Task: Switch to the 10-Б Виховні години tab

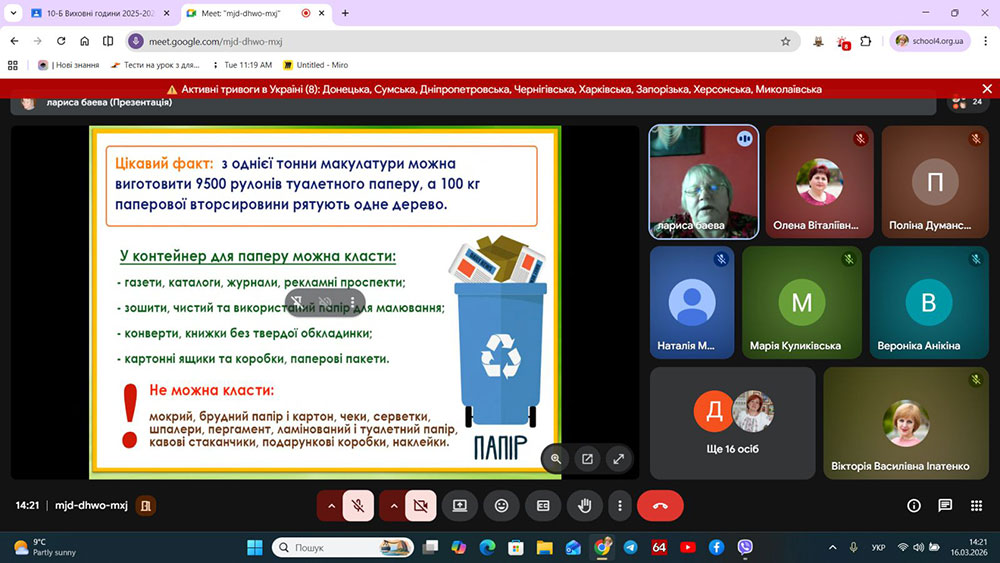Action: tap(95, 14)
